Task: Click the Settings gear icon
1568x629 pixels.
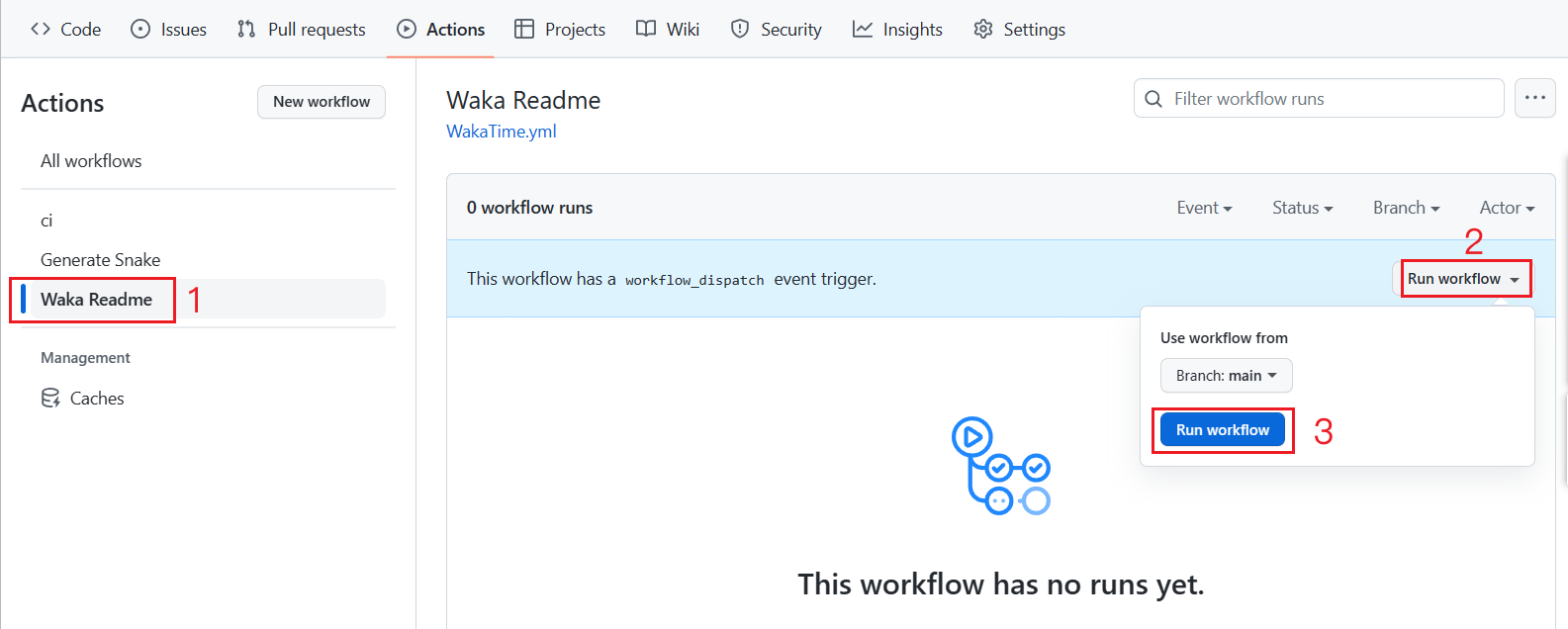Action: (x=983, y=30)
